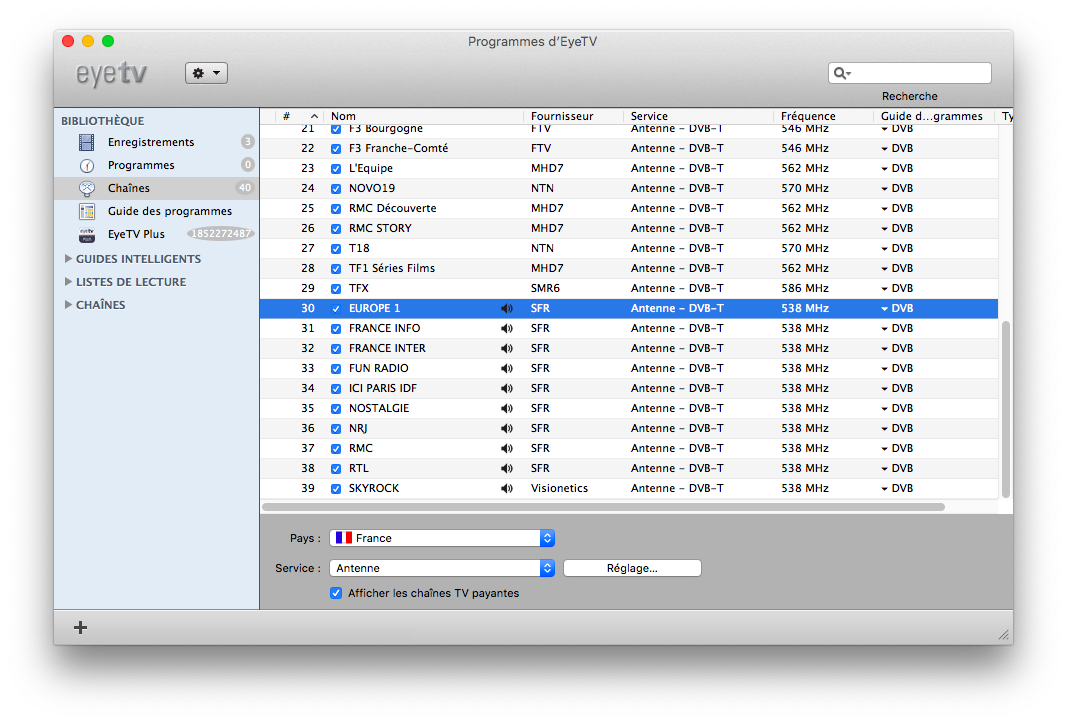Open the Enregistrements library icon

click(87, 142)
